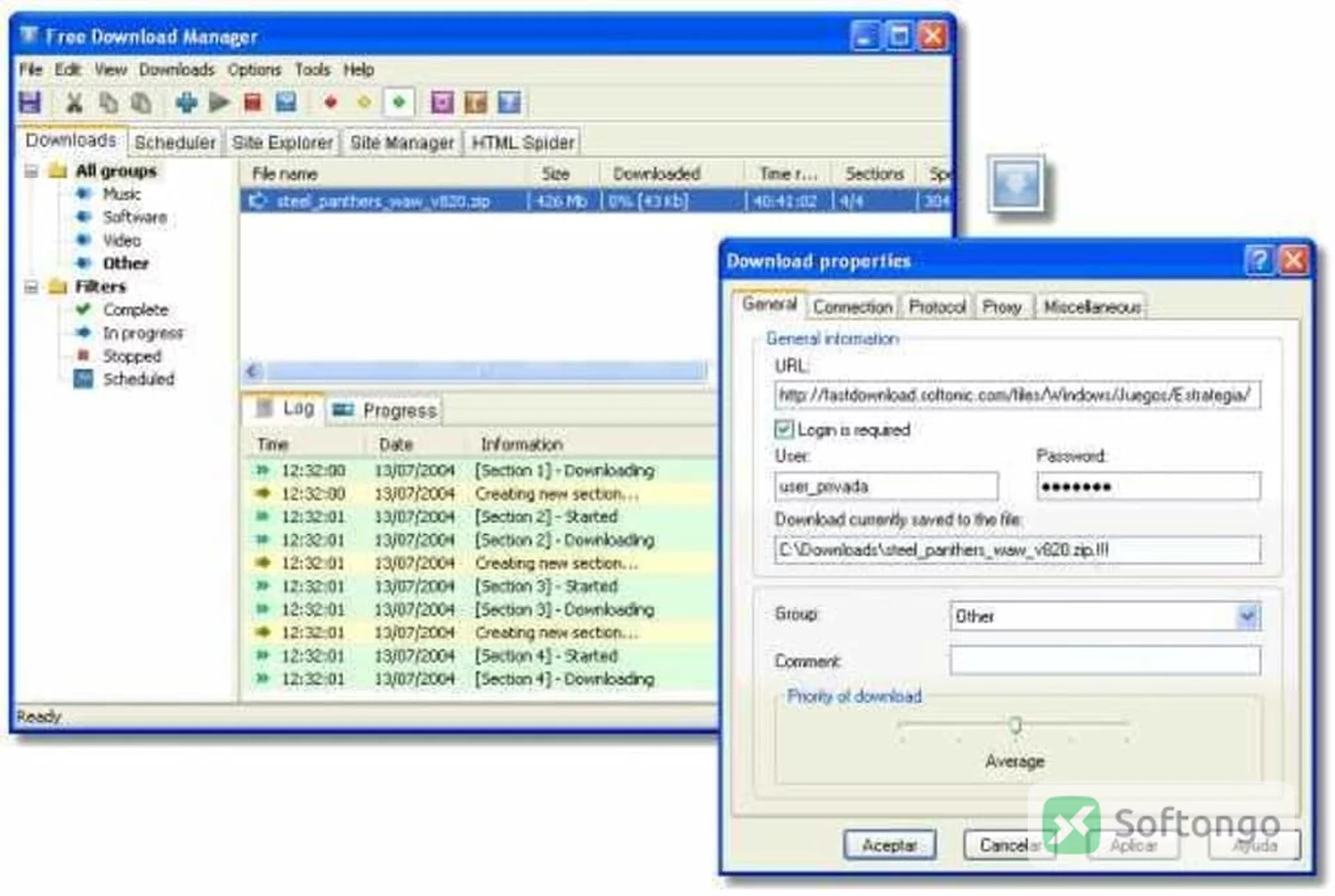Click the blue floppy-disk save icon in toolbar
Screen dimensions: 1335x896
pos(30,103)
